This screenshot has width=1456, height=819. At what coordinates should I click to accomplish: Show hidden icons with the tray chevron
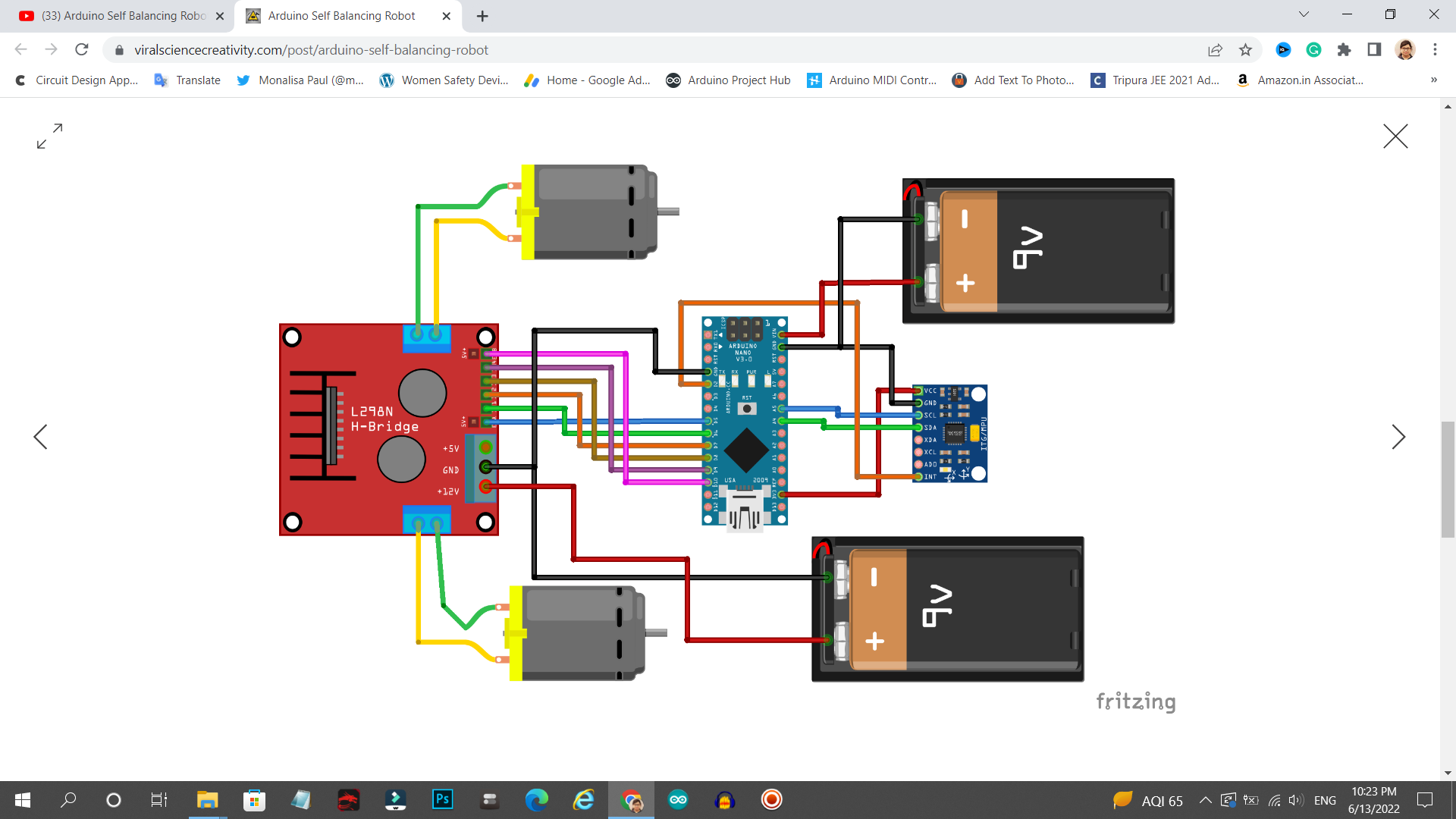tap(1206, 799)
